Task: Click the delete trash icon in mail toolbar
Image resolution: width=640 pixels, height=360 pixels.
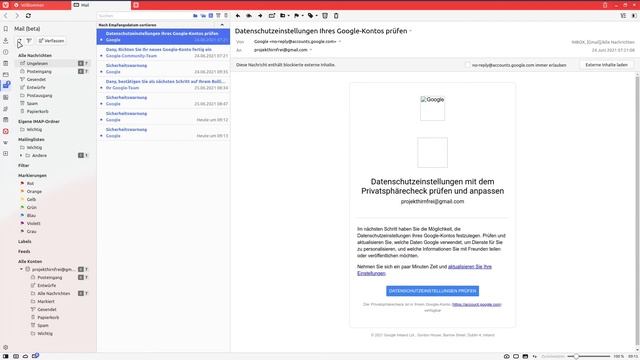Action: (x=336, y=16)
